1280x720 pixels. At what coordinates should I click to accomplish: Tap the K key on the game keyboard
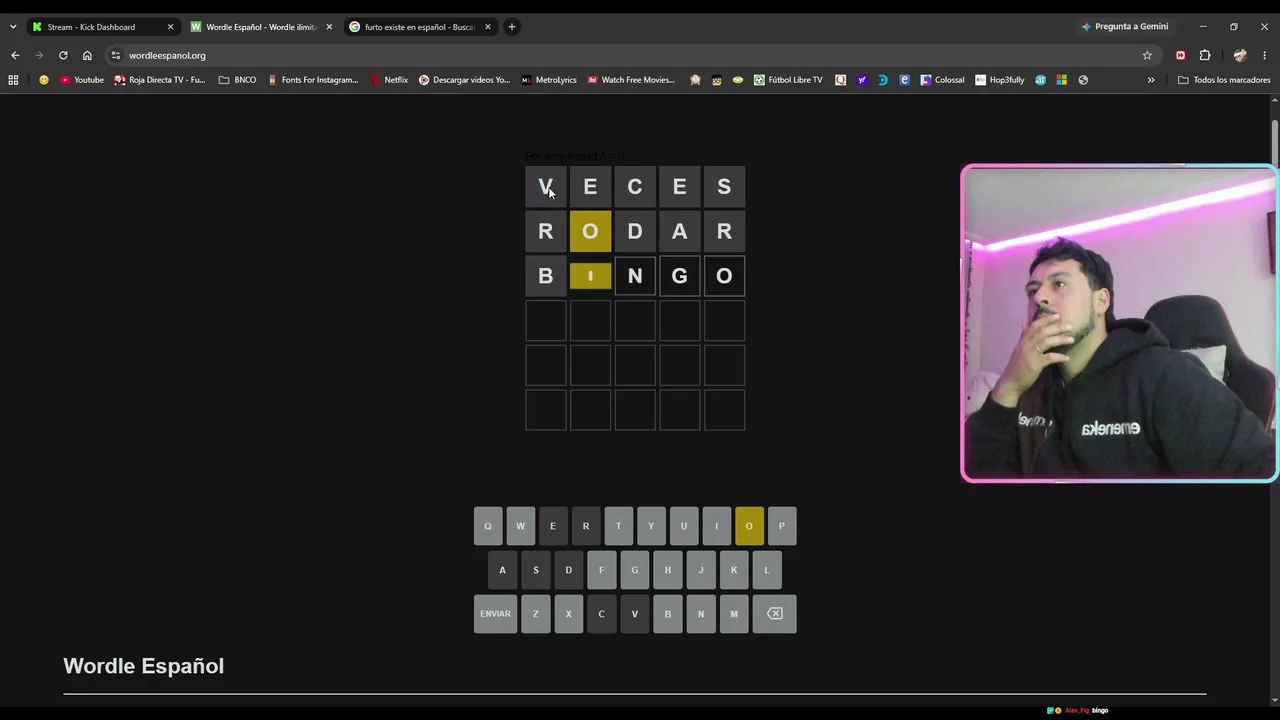point(733,570)
